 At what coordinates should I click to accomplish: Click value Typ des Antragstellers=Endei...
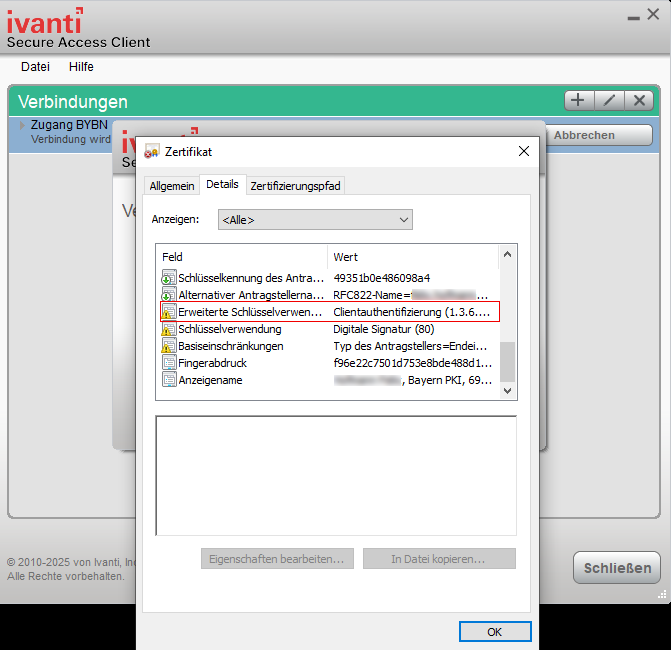coord(410,346)
